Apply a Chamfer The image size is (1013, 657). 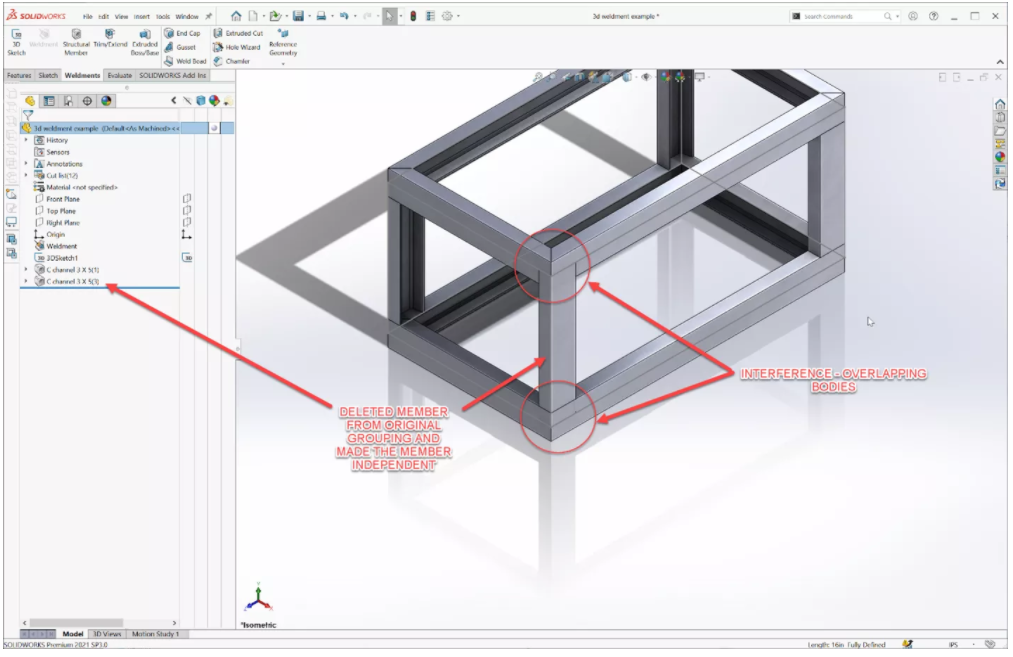pos(231,61)
